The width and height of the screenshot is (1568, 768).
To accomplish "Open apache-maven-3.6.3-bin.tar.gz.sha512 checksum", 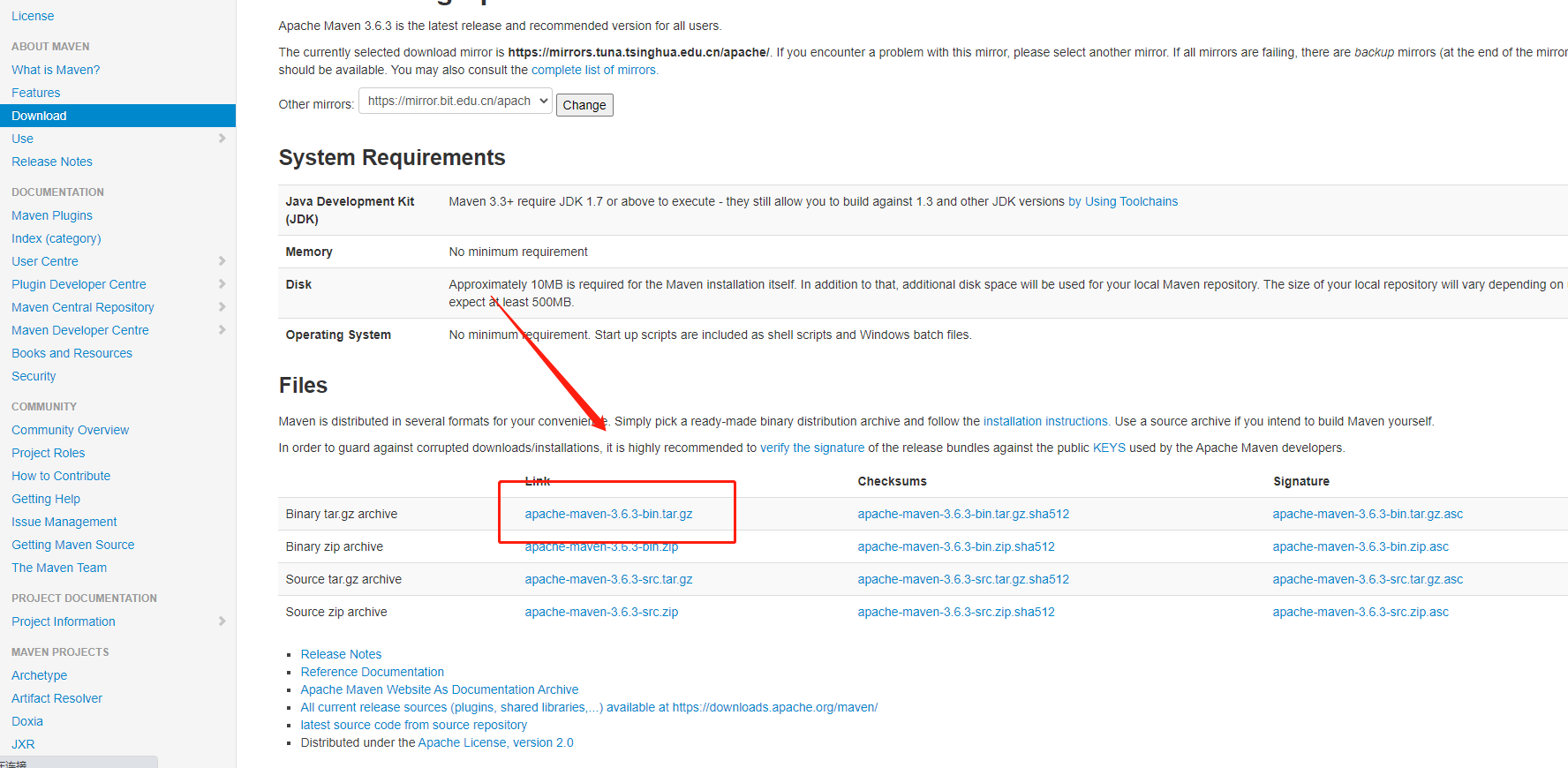I will pyautogui.click(x=963, y=514).
